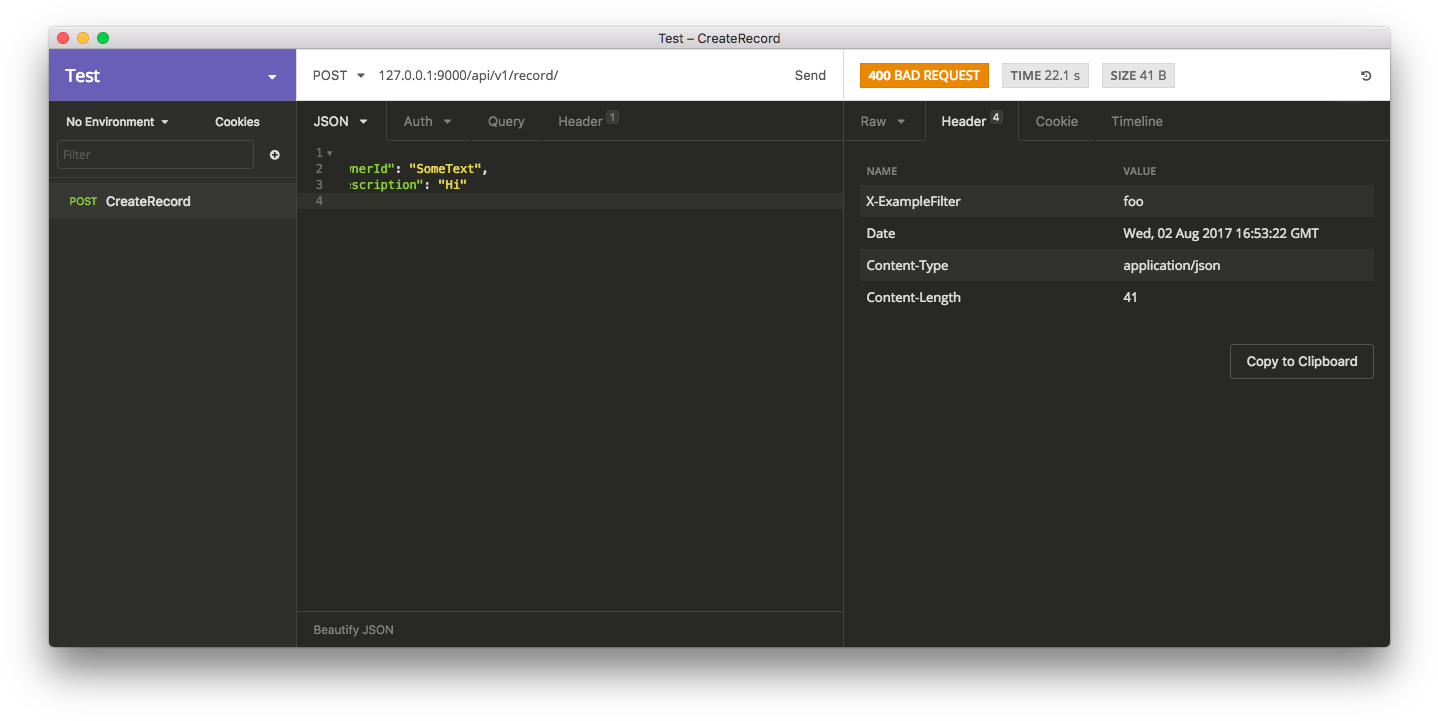Image resolution: width=1438 pixels, height=721 pixels.
Task: Show the Timeline tab
Action: pos(1137,121)
